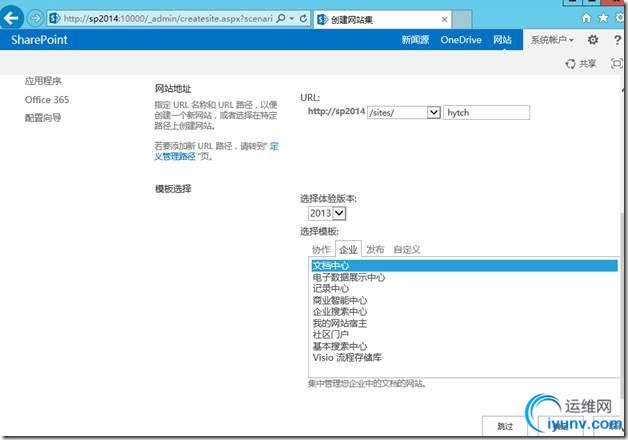Refresh the page with the reload icon

click(303, 18)
